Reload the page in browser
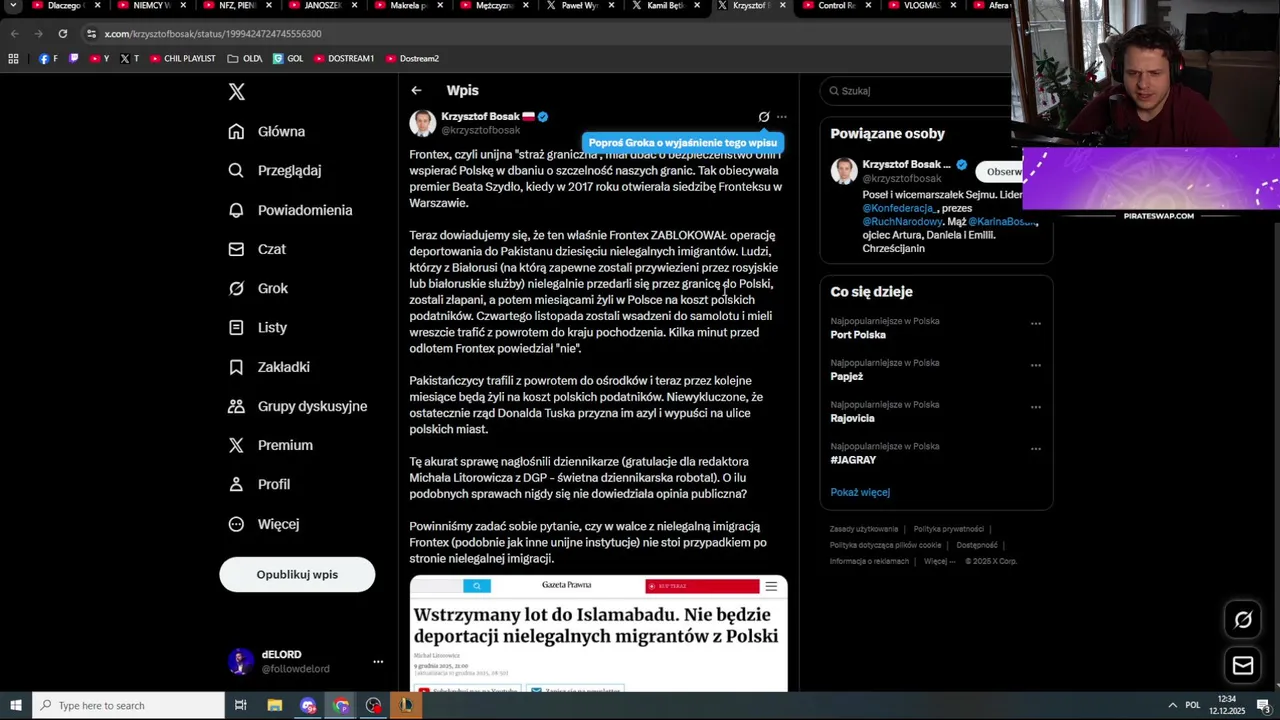 (x=62, y=33)
